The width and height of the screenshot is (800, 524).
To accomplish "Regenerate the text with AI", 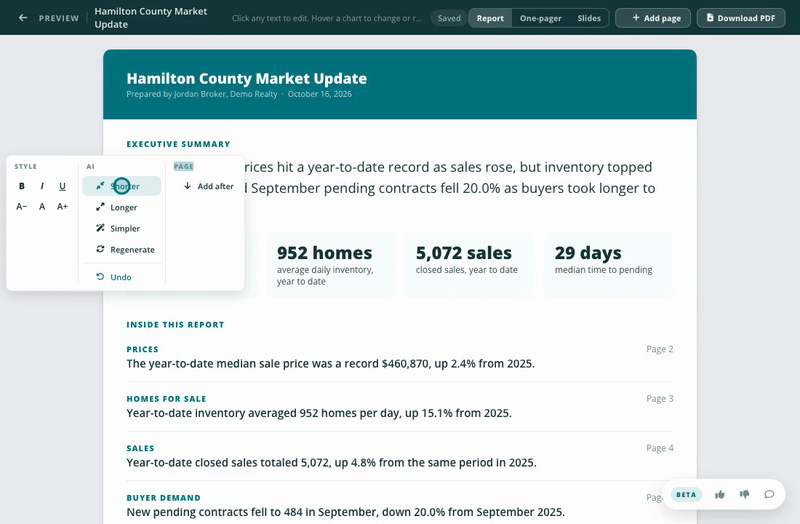I will (121, 249).
